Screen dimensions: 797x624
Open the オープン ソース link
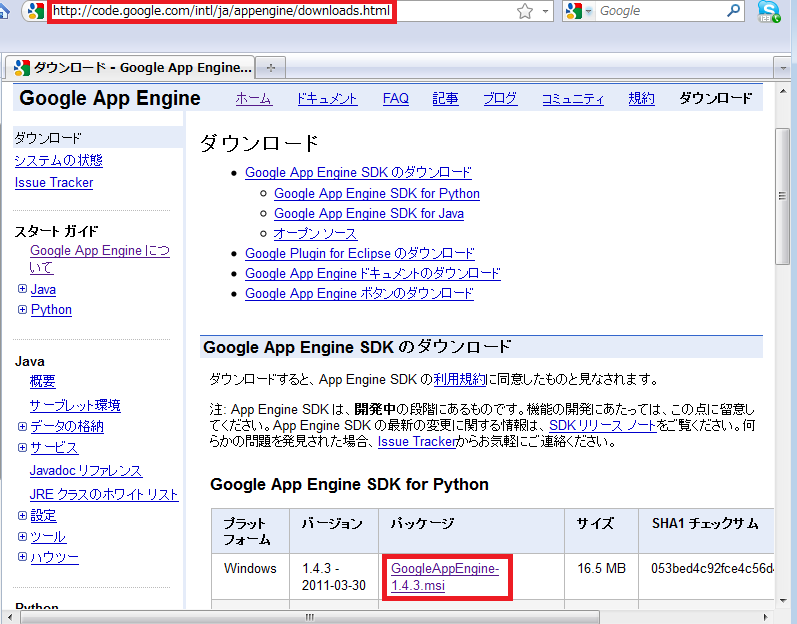[x=315, y=233]
